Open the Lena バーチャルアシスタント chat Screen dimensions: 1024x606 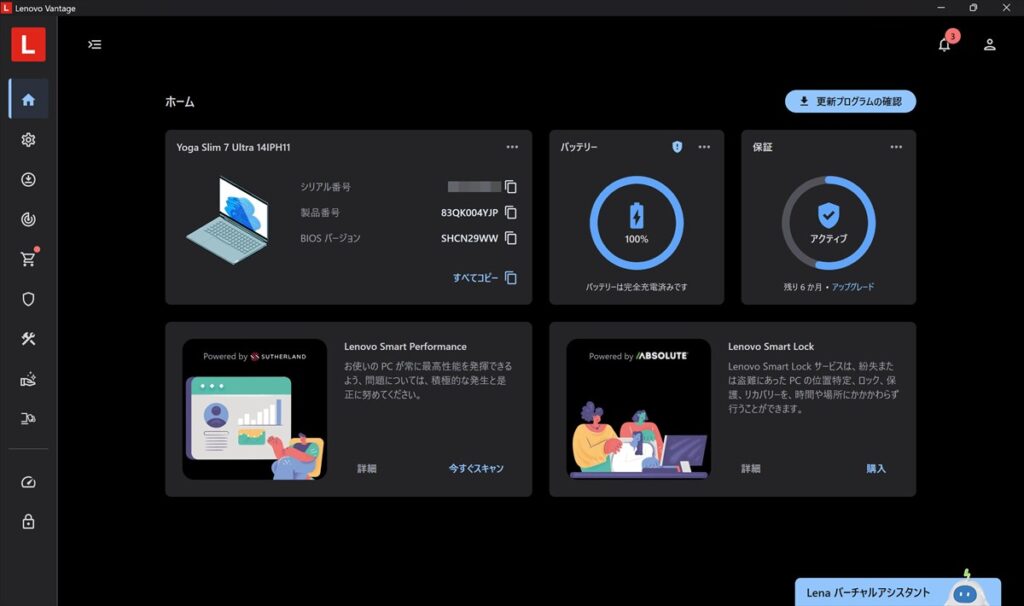coord(897,592)
